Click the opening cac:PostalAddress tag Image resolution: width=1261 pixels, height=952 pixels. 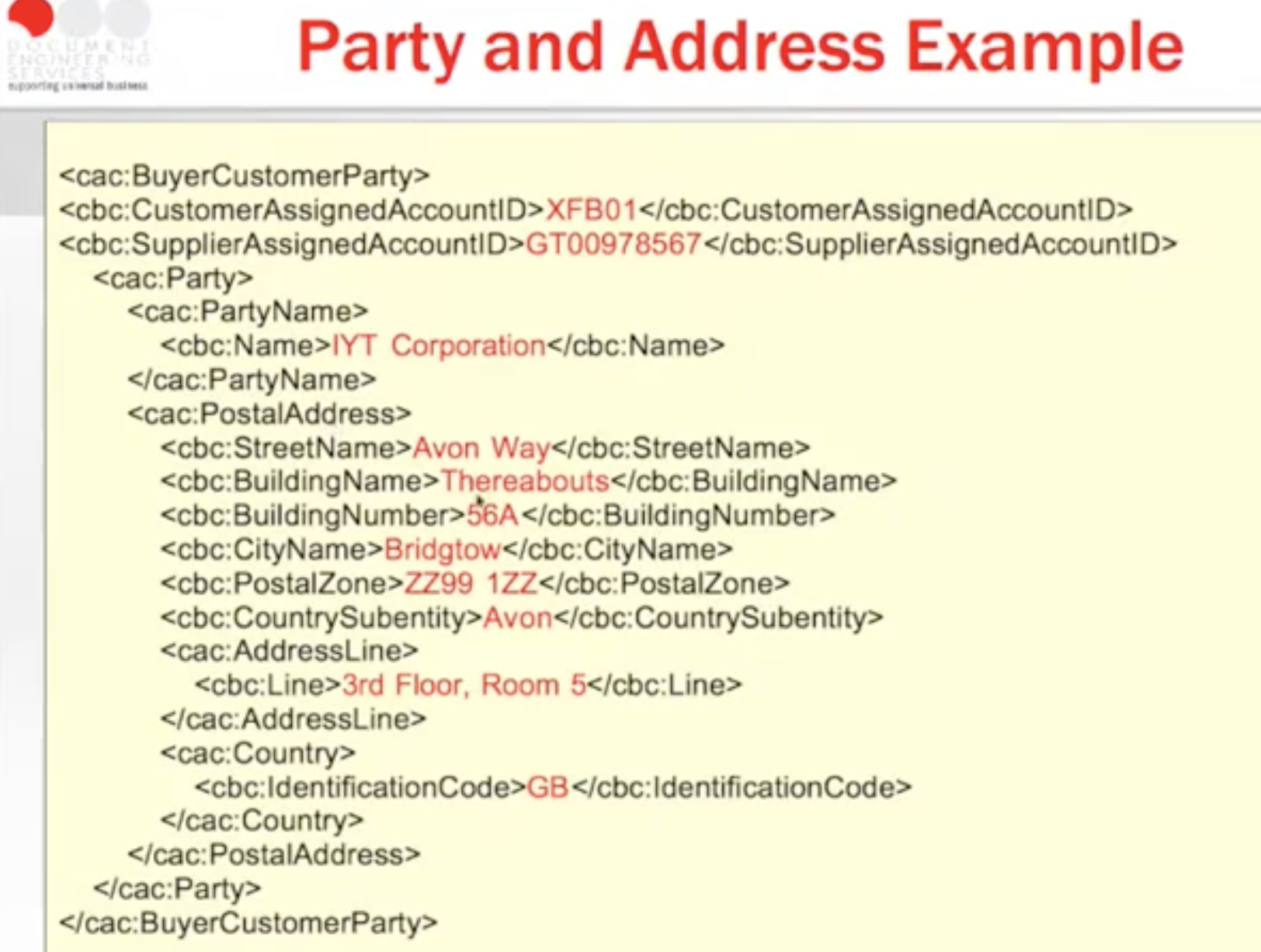pyautogui.click(x=269, y=414)
